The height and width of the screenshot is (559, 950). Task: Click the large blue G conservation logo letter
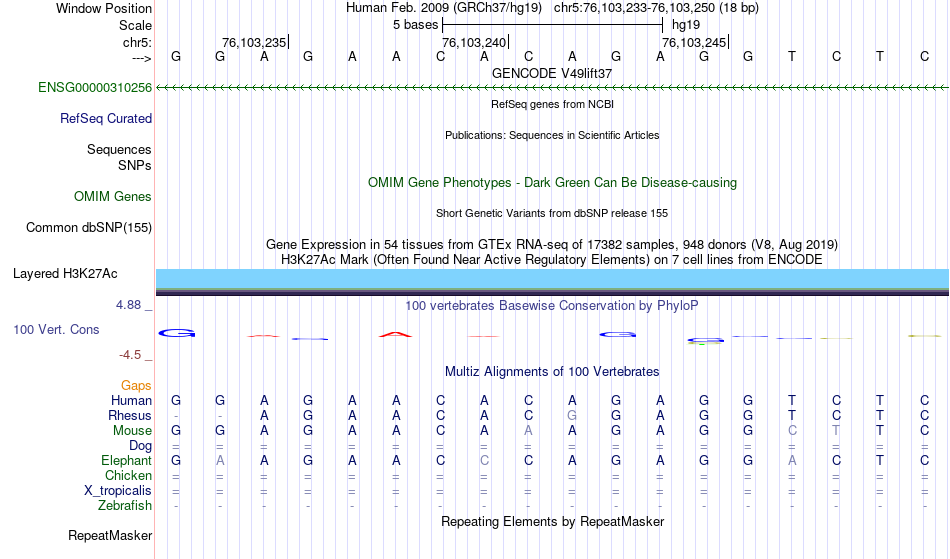click(176, 333)
